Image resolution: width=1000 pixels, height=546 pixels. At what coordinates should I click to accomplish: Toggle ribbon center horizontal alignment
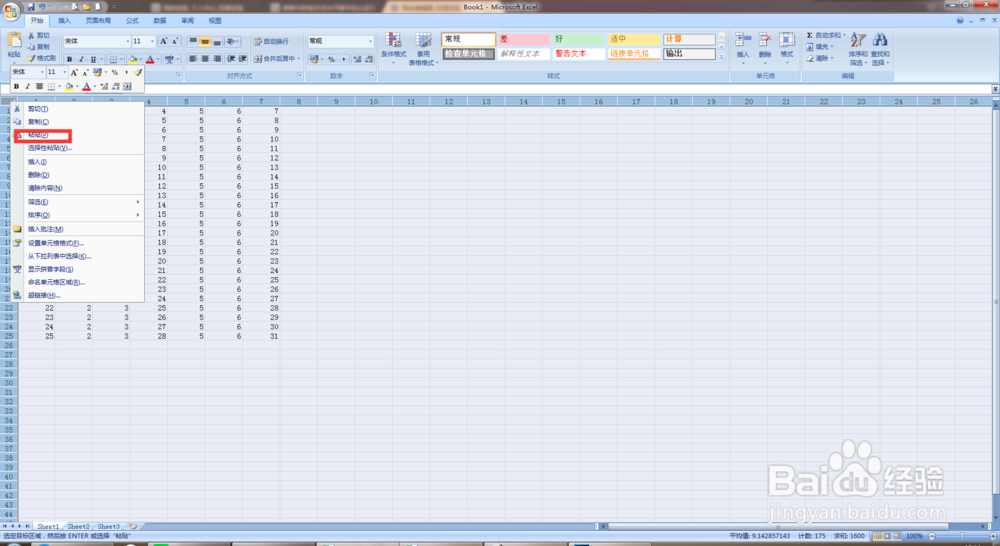[x=205, y=59]
